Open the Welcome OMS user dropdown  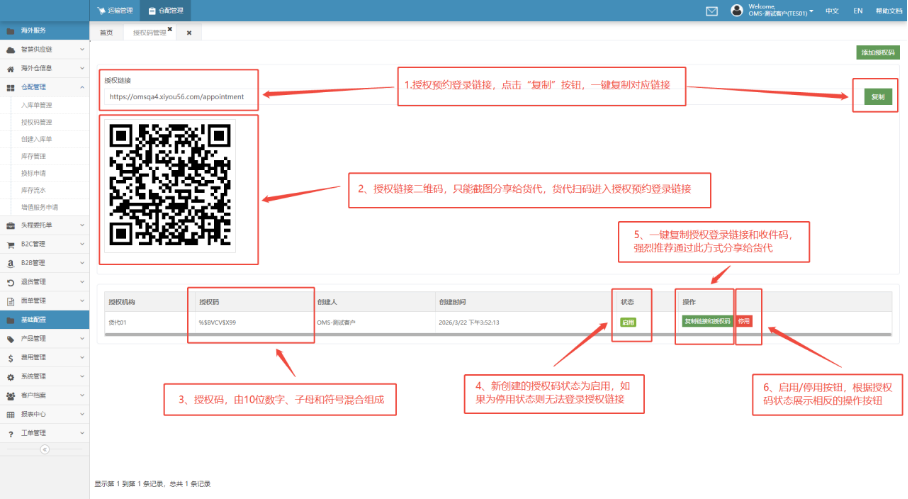(x=780, y=11)
